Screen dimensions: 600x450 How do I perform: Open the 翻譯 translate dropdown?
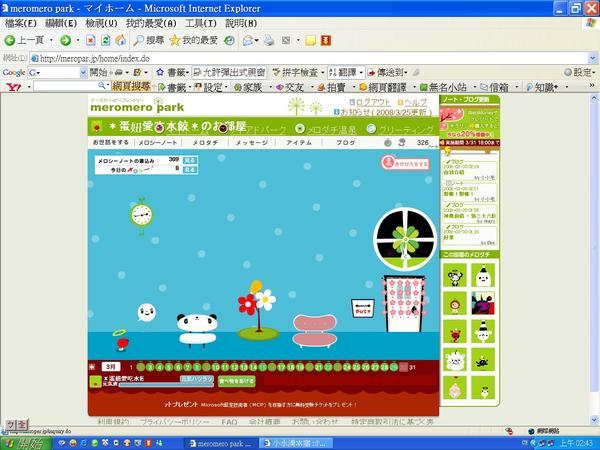coord(346,72)
